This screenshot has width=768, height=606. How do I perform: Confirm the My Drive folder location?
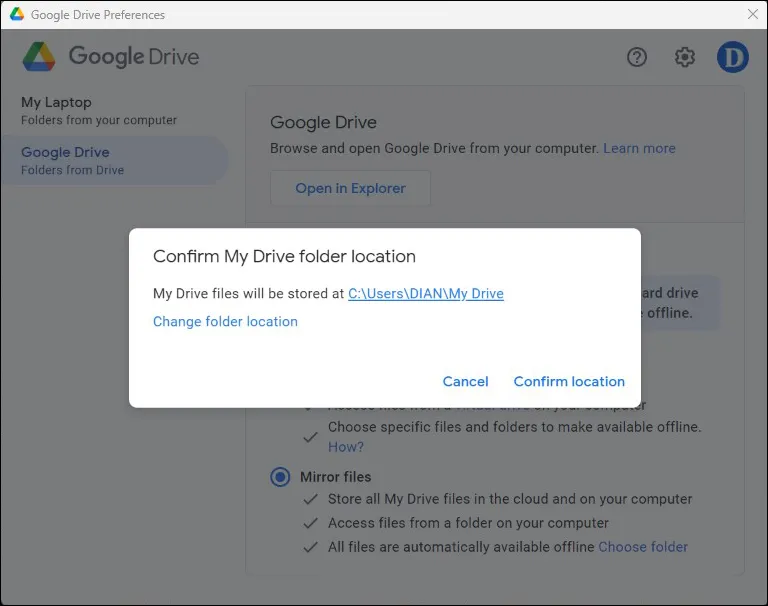569,381
